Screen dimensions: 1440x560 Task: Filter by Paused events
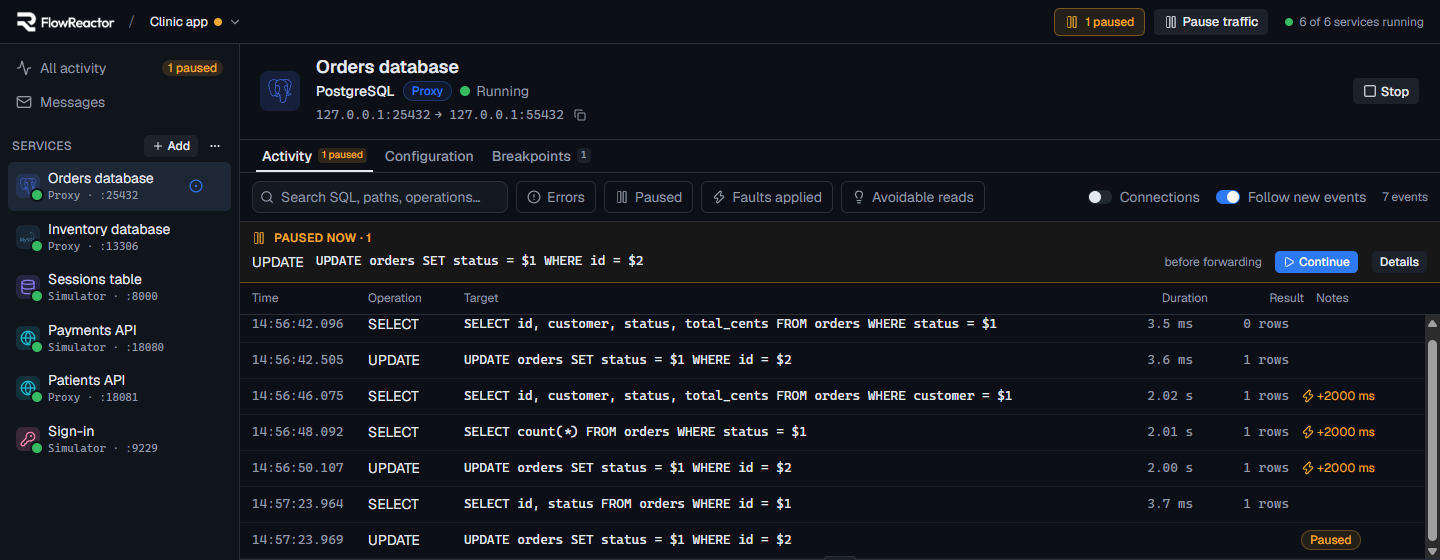(648, 197)
